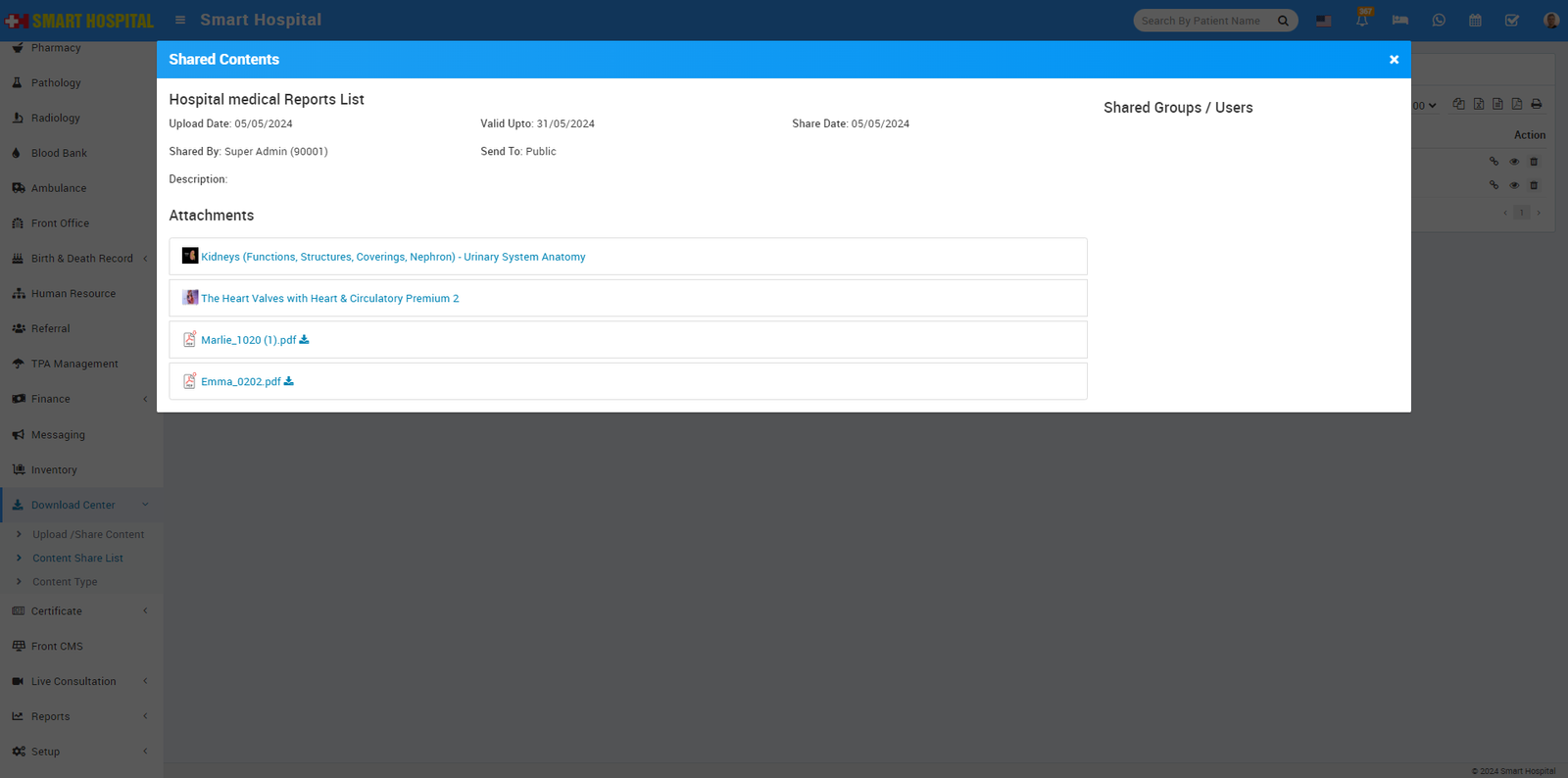Download the Emma_0202.pdf file
Image resolution: width=1568 pixels, height=778 pixels.
point(288,382)
